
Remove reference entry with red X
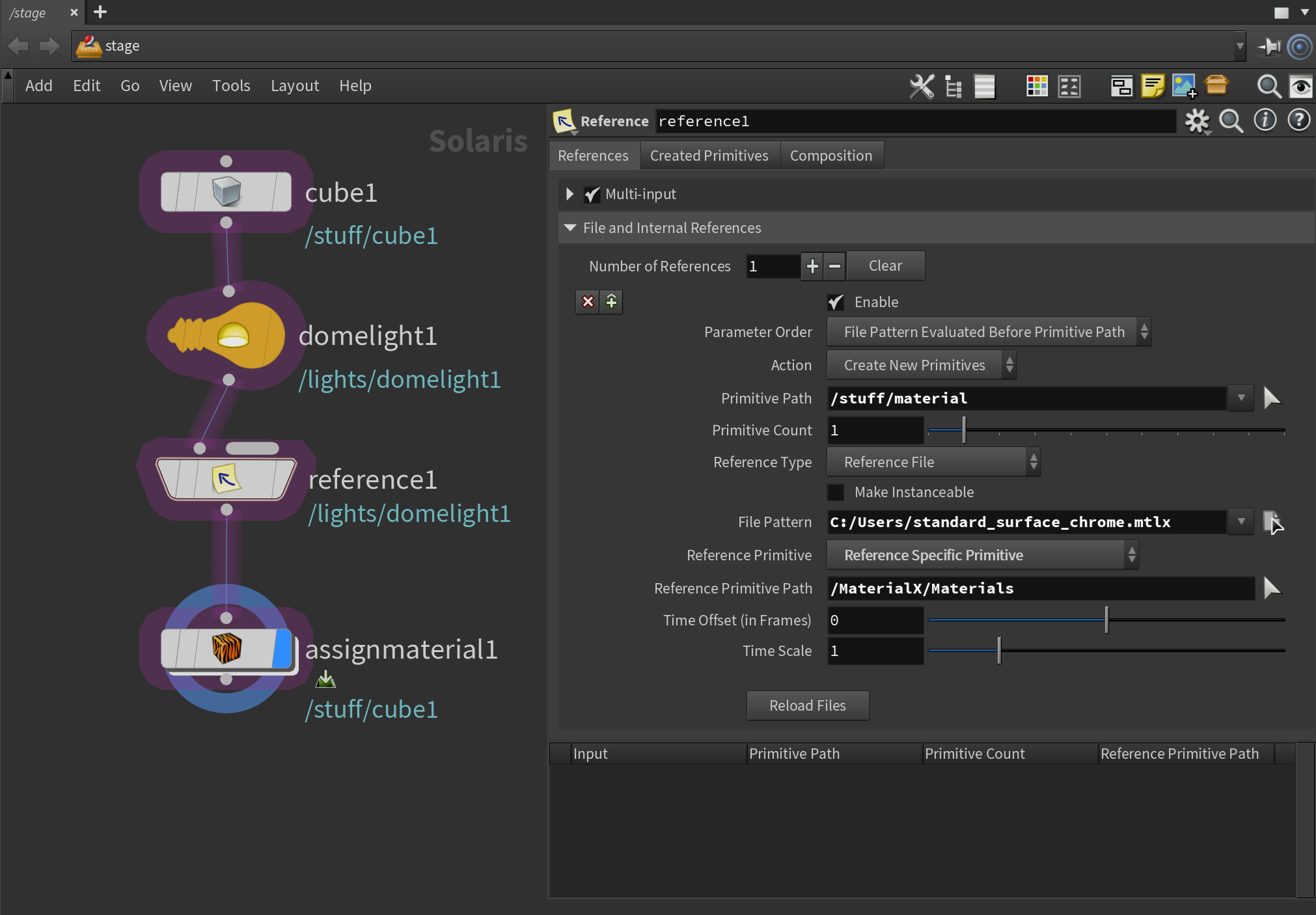tap(588, 302)
